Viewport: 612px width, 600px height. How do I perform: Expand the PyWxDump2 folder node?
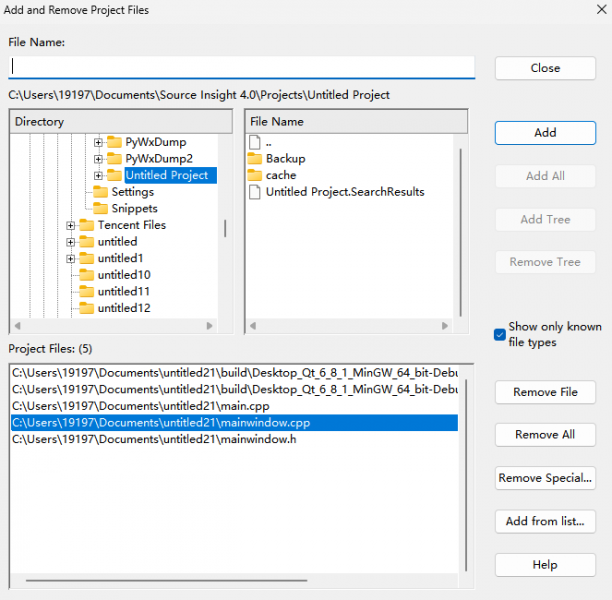pos(98,159)
